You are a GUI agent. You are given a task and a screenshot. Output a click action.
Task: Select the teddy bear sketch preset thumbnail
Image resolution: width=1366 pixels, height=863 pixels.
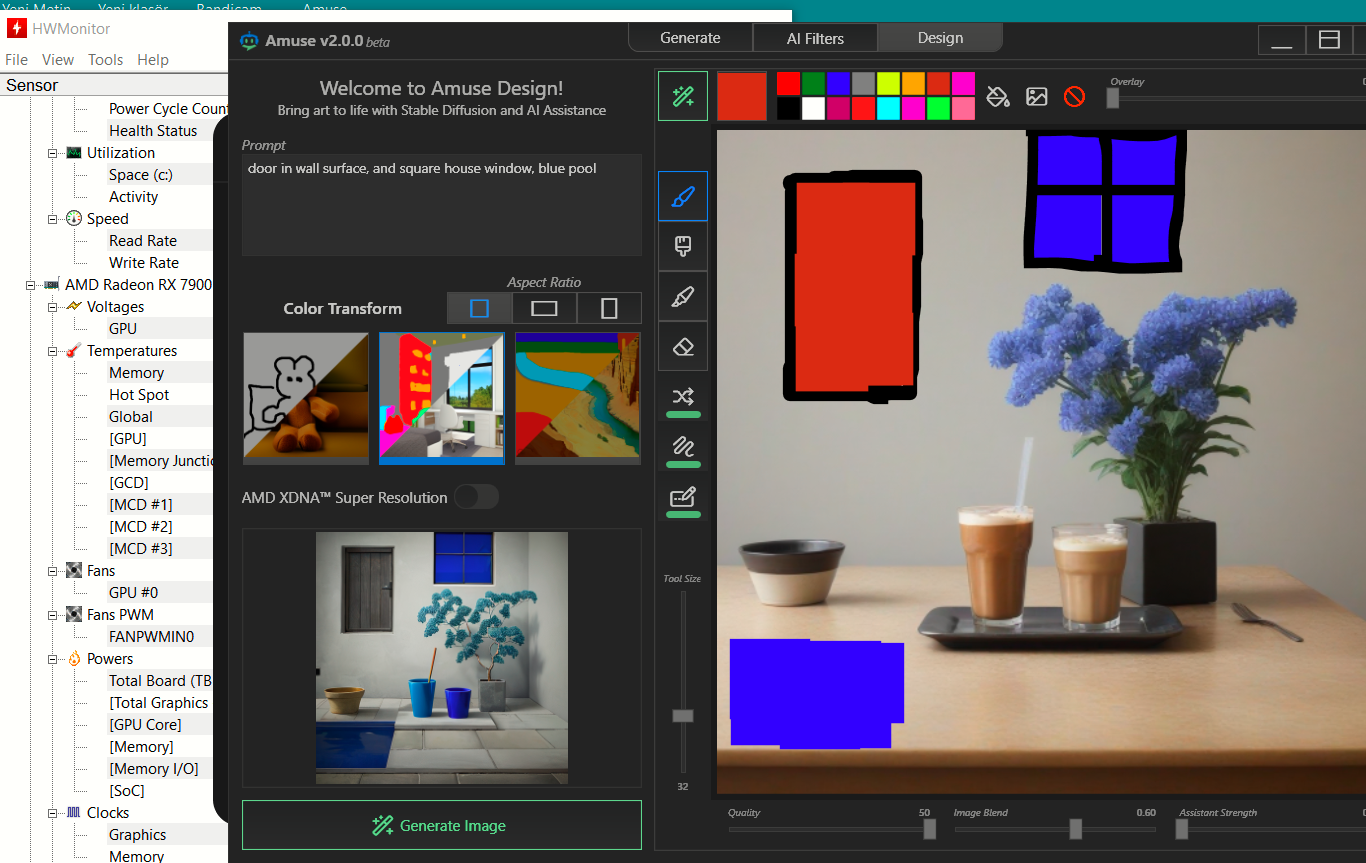pos(306,399)
